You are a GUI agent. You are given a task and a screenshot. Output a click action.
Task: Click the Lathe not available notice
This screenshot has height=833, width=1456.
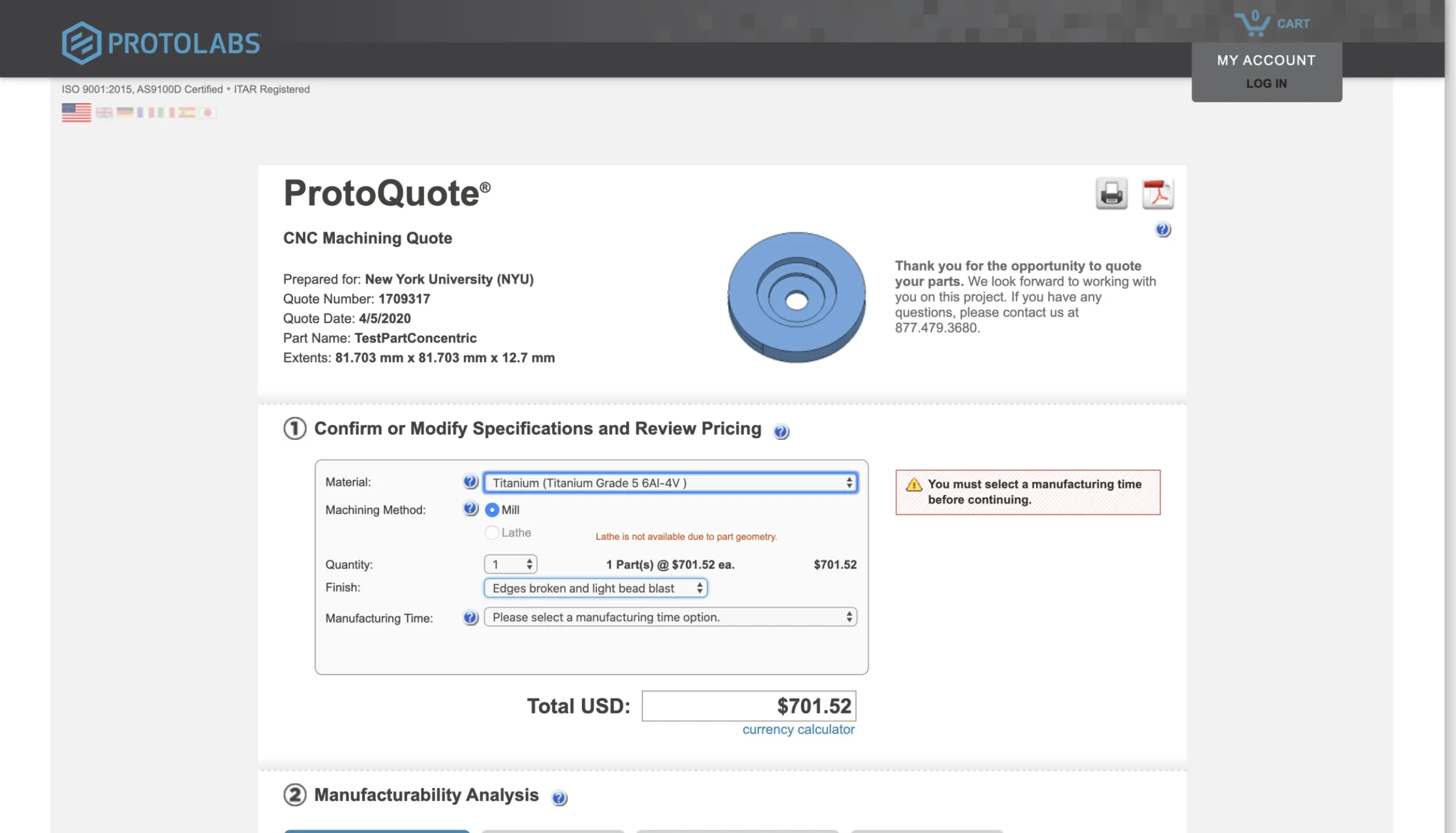686,537
